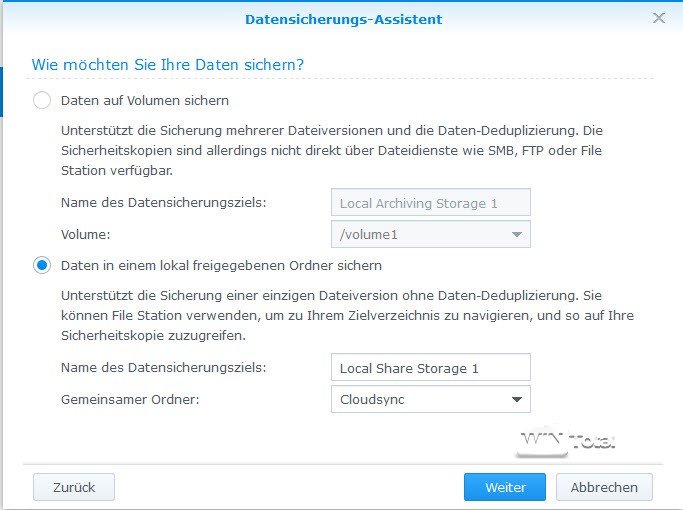
Task: Go back with the Zurück button
Action: [x=73, y=487]
